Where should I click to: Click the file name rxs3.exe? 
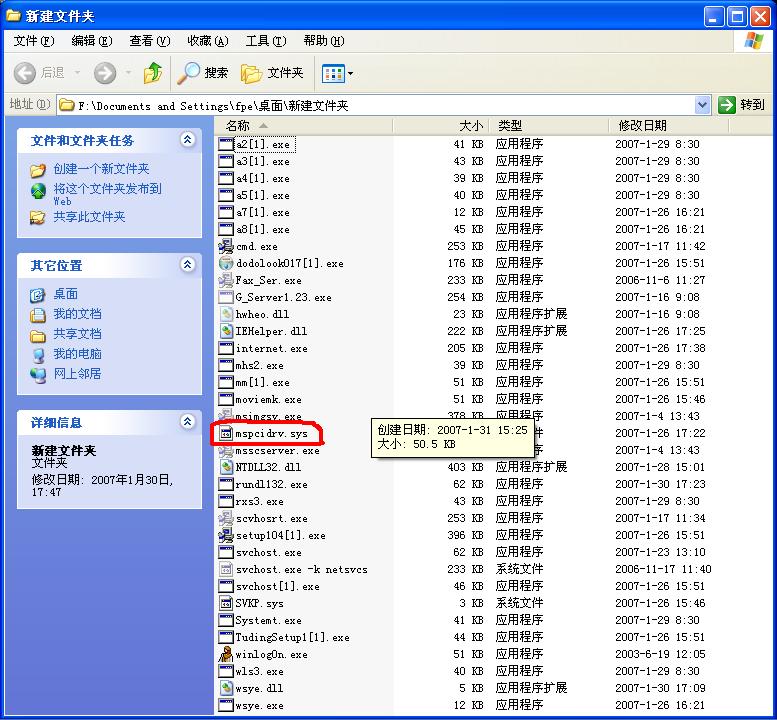260,501
